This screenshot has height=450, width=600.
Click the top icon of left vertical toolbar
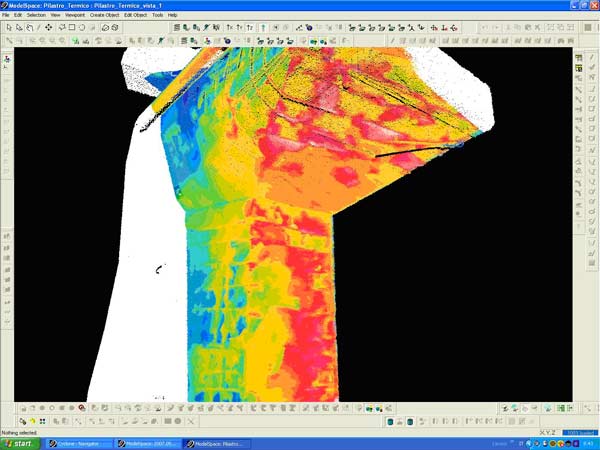pos(7,60)
